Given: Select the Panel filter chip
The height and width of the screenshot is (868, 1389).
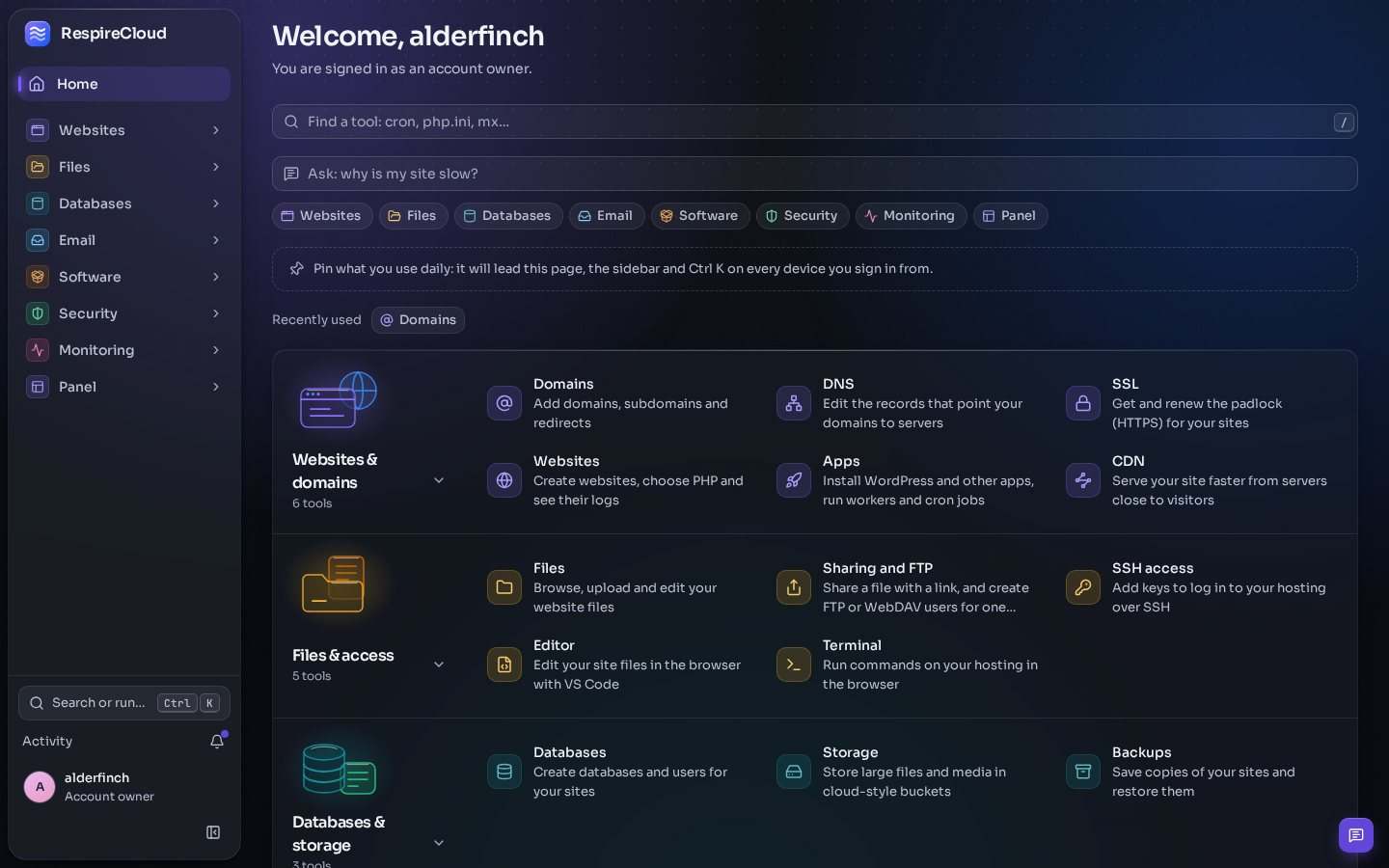Looking at the screenshot, I should click(x=1010, y=216).
